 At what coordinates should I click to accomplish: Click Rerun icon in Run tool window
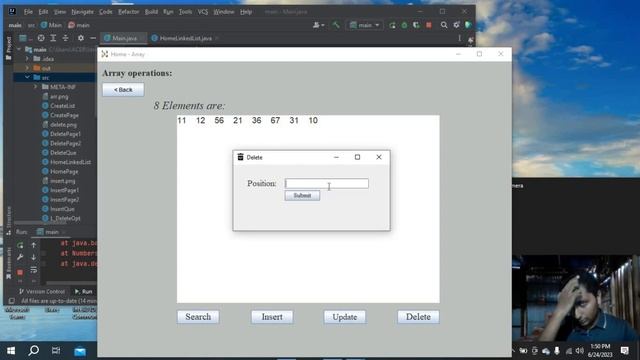(x=20, y=245)
